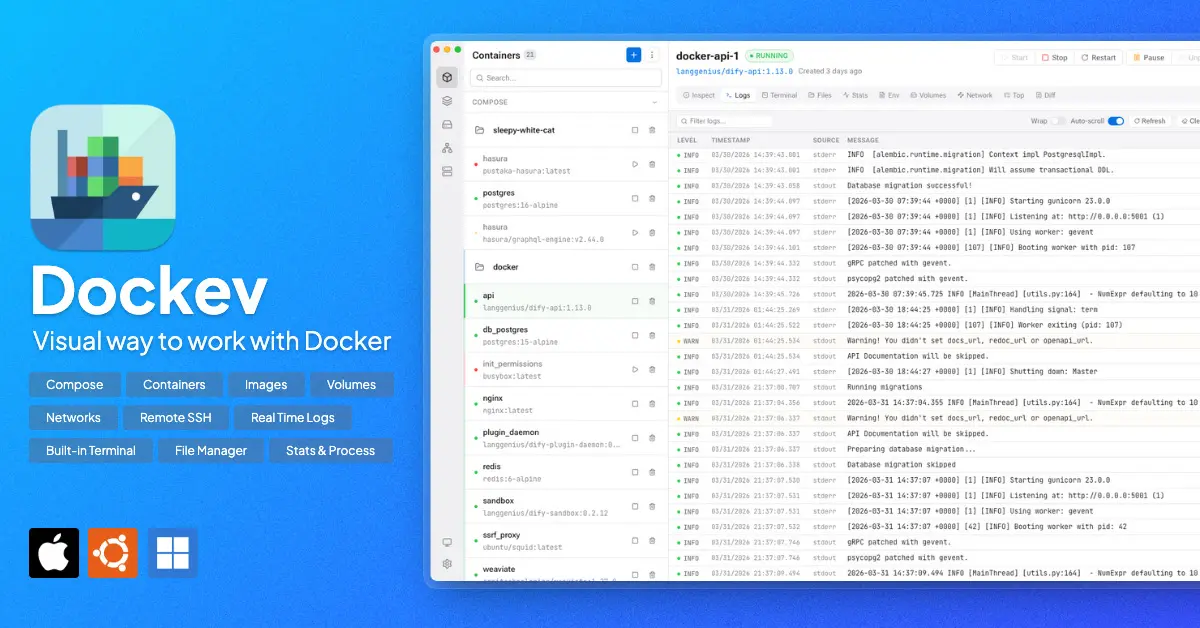Delete the hasura/graphql-engine container
The image size is (1200, 628).
click(x=652, y=233)
